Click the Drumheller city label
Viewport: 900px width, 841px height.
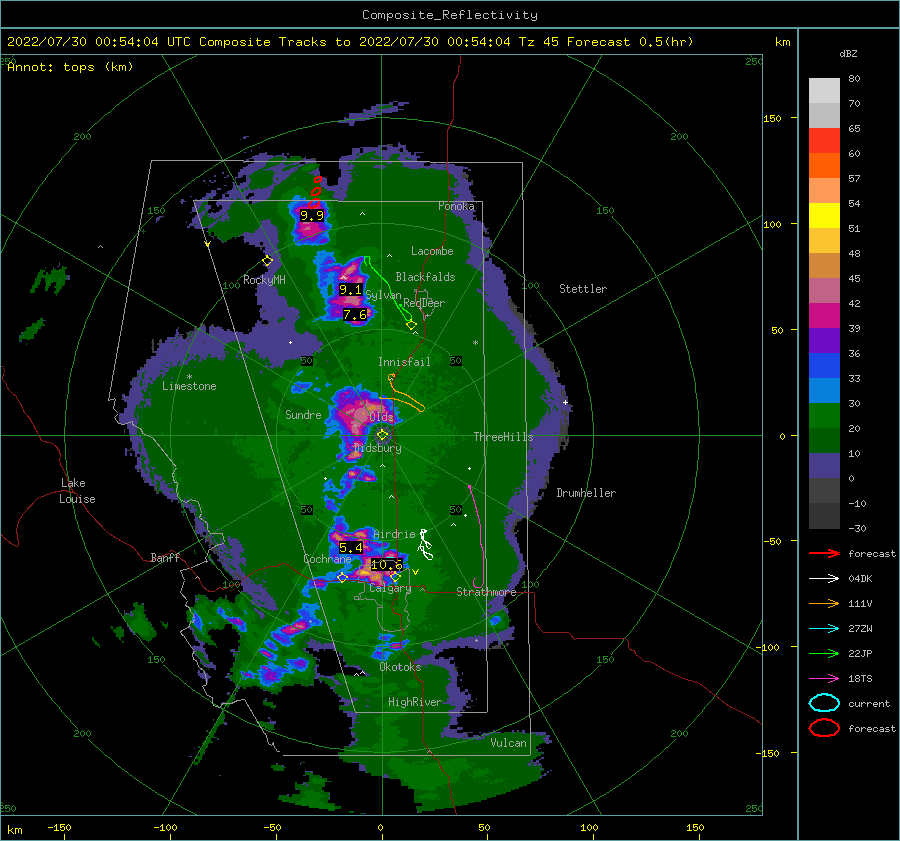586,493
